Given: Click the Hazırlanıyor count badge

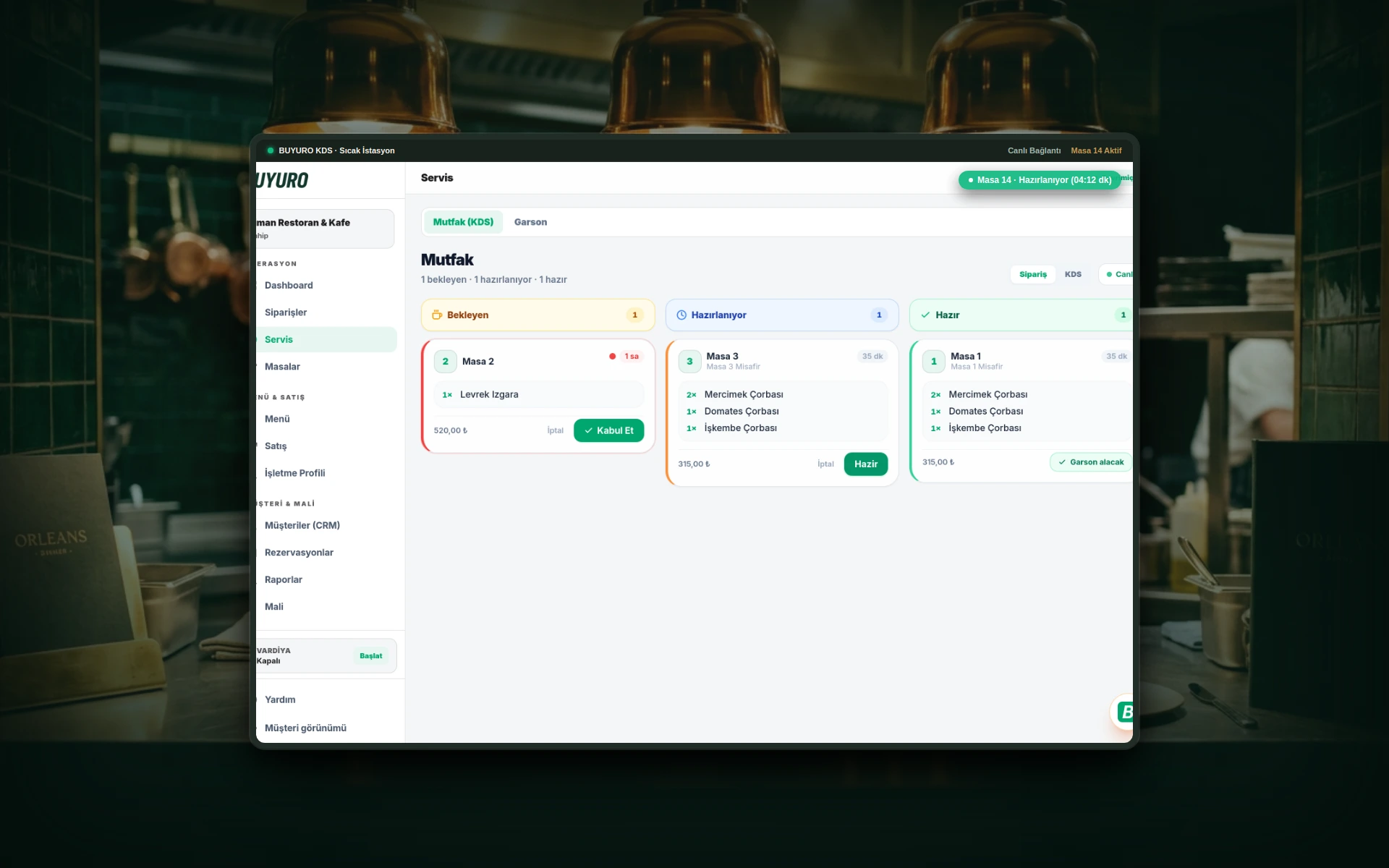Looking at the screenshot, I should [879, 315].
